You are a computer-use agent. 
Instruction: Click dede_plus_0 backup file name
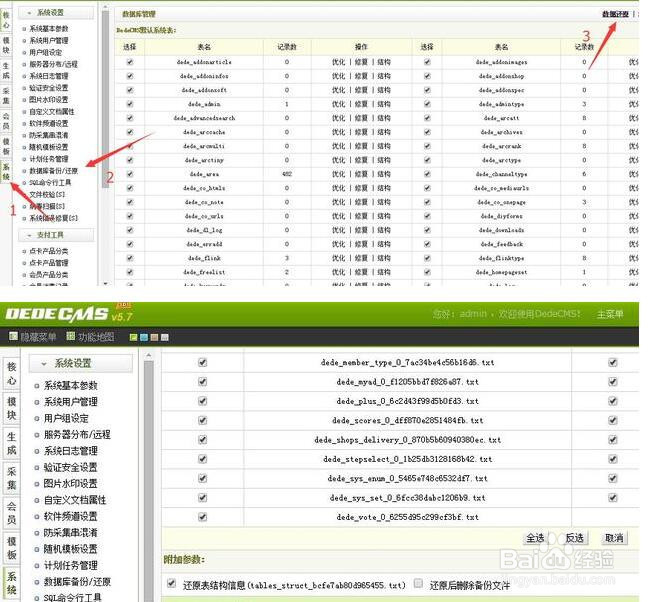point(408,401)
